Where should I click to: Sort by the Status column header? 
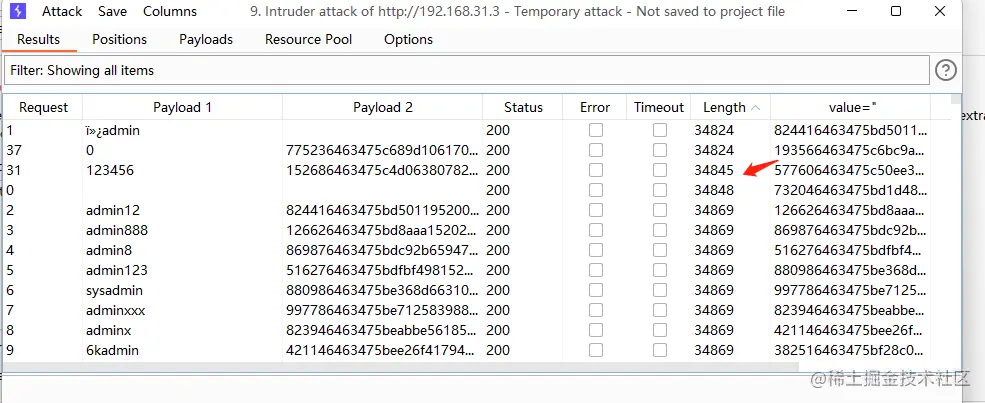tap(523, 107)
